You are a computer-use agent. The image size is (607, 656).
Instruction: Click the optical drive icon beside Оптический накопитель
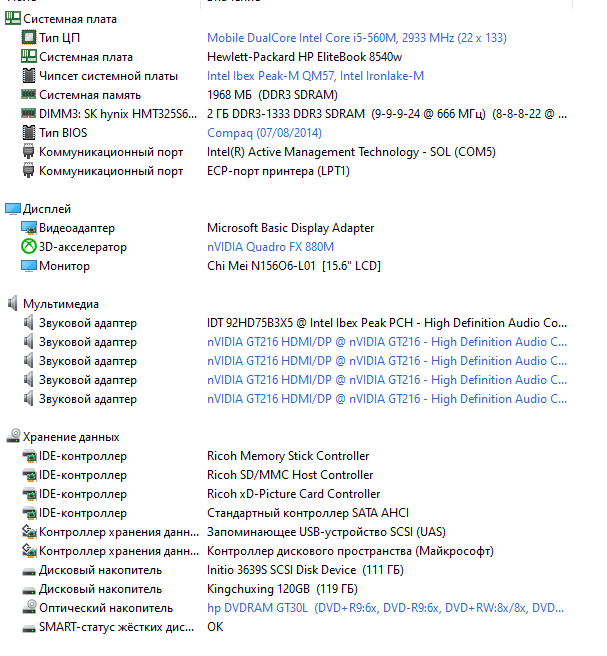click(29, 607)
